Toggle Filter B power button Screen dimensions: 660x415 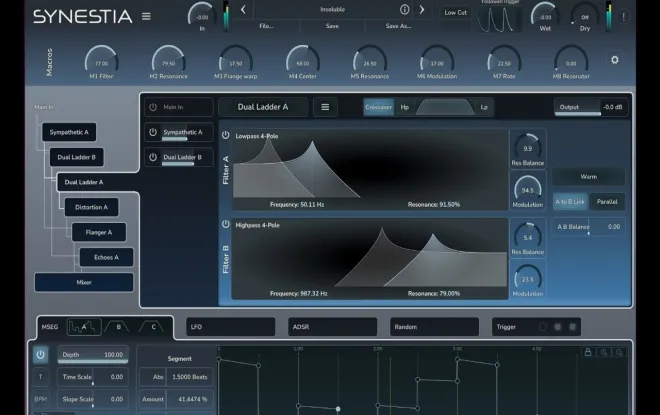[x=226, y=224]
